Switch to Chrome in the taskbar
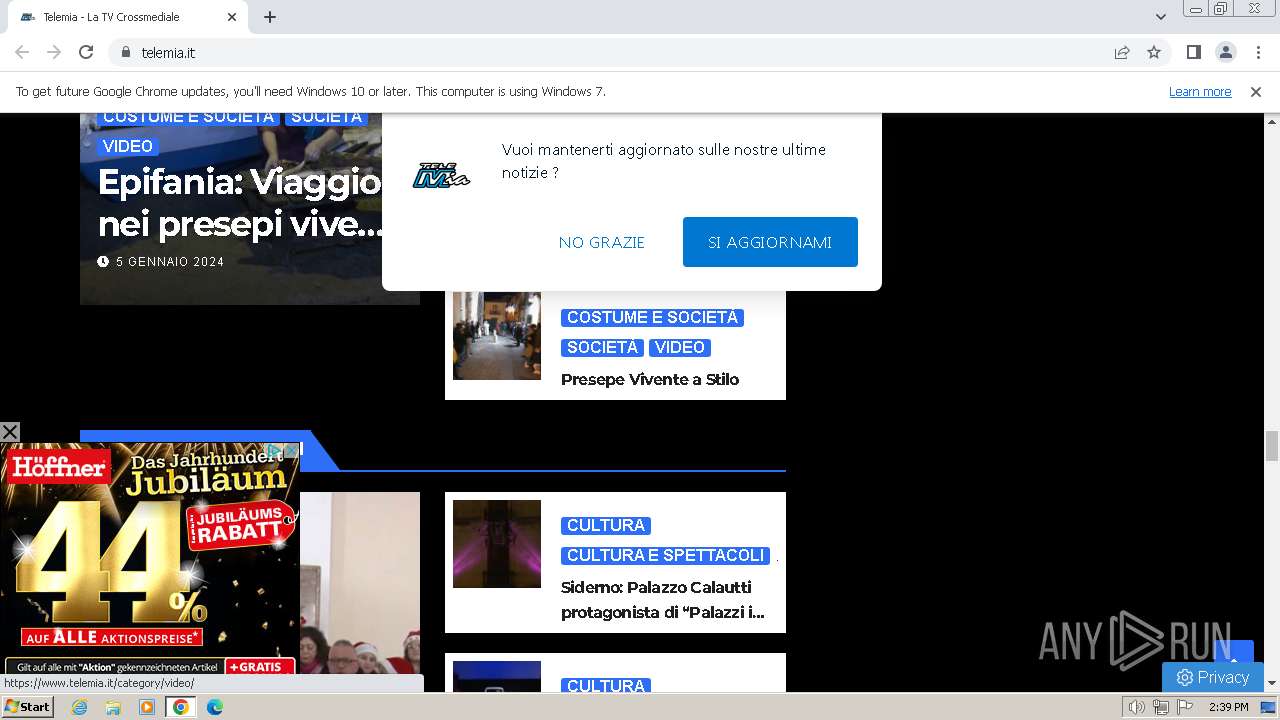 (x=181, y=707)
